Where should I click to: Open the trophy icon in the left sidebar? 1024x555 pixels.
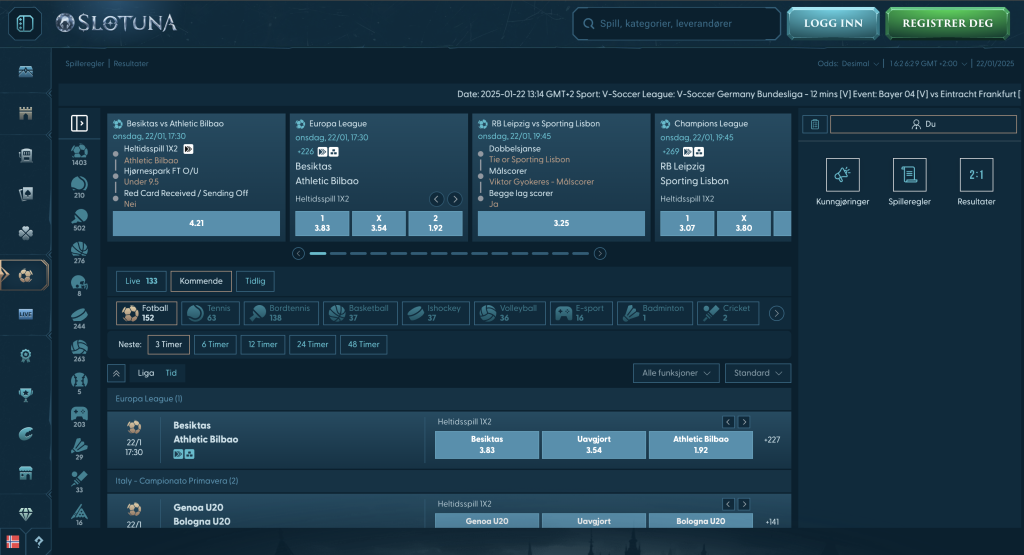(25, 394)
